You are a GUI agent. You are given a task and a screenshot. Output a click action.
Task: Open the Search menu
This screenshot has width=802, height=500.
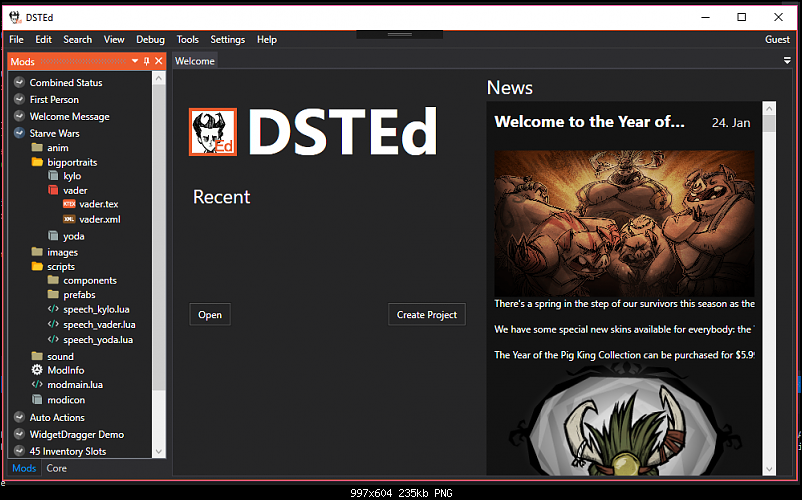point(78,39)
